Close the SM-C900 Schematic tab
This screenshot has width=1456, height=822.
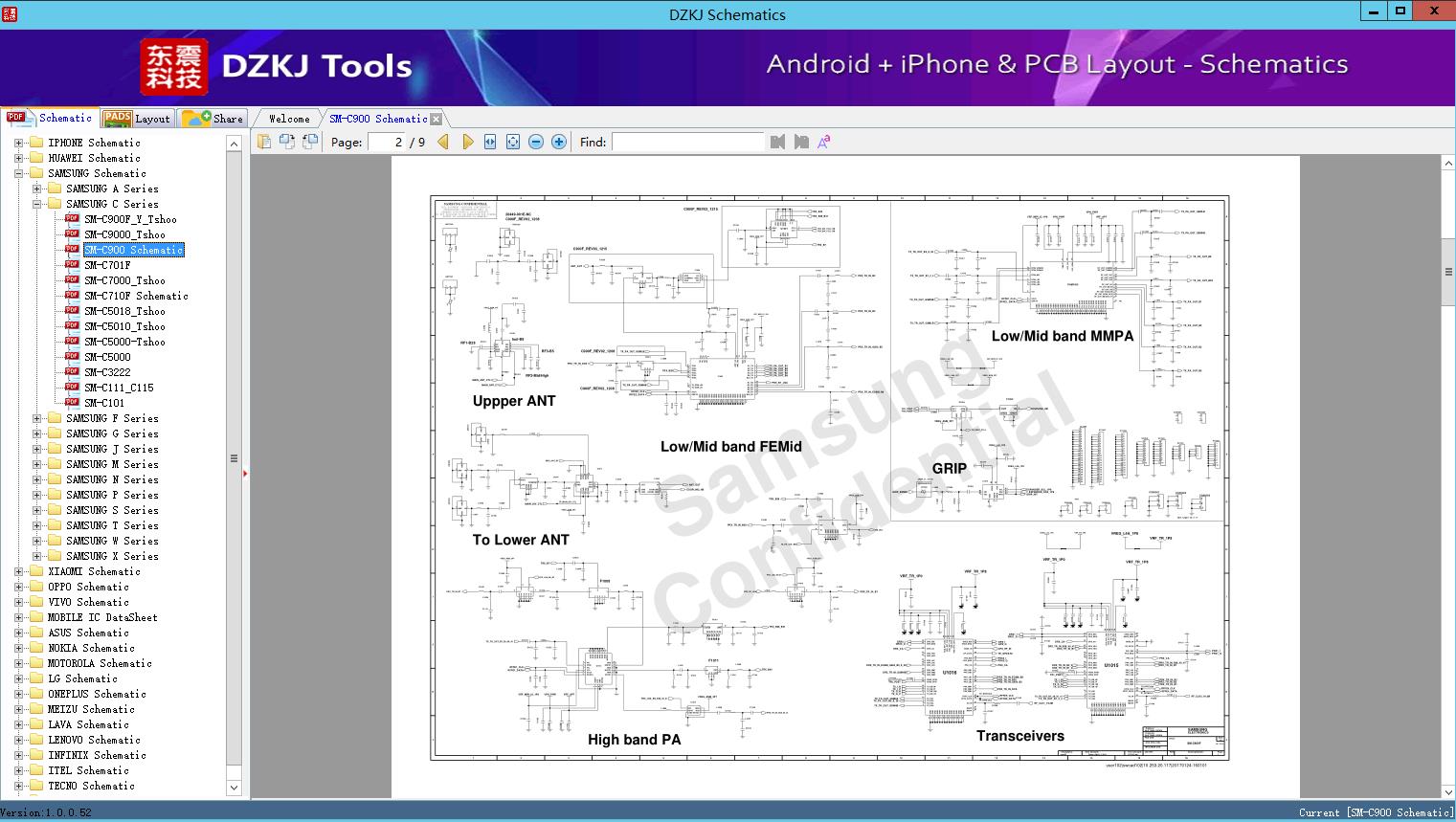pos(437,119)
